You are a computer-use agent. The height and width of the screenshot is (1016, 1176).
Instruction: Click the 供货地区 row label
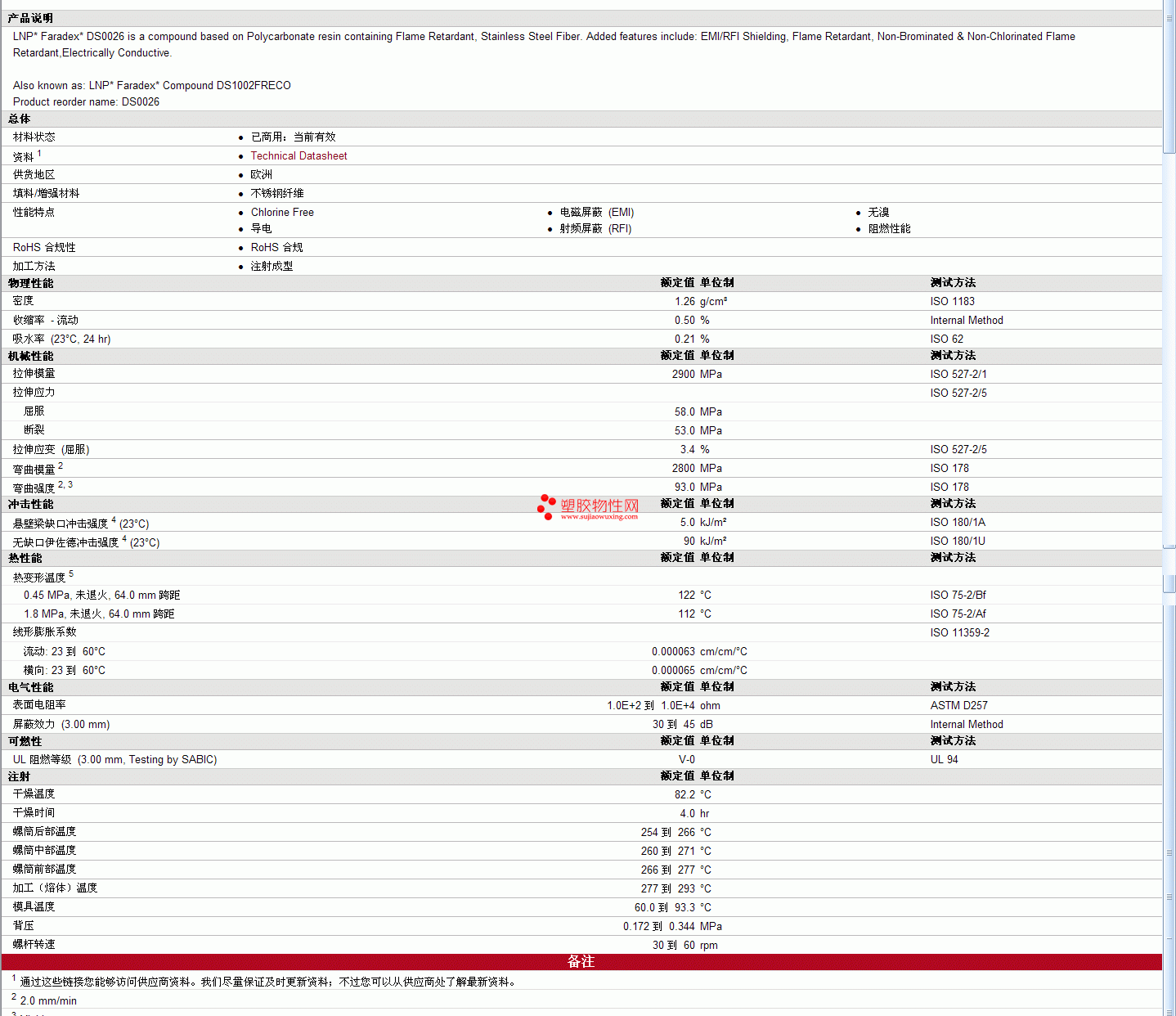34,174
